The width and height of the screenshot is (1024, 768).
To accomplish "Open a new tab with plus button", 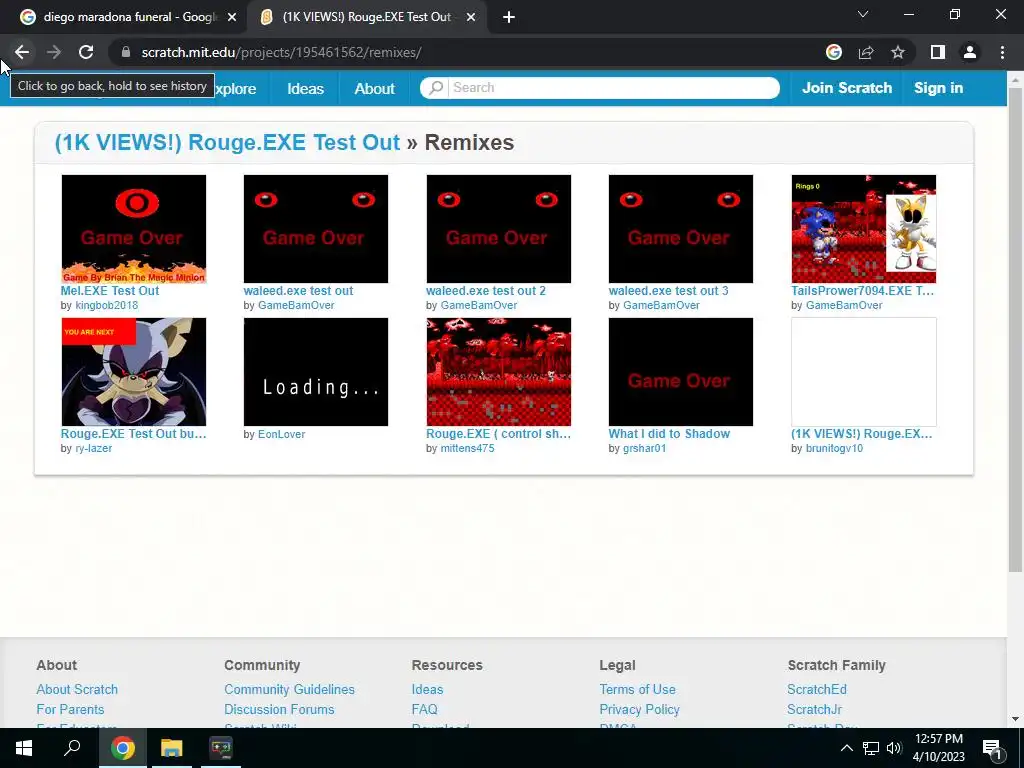I will 509,17.
